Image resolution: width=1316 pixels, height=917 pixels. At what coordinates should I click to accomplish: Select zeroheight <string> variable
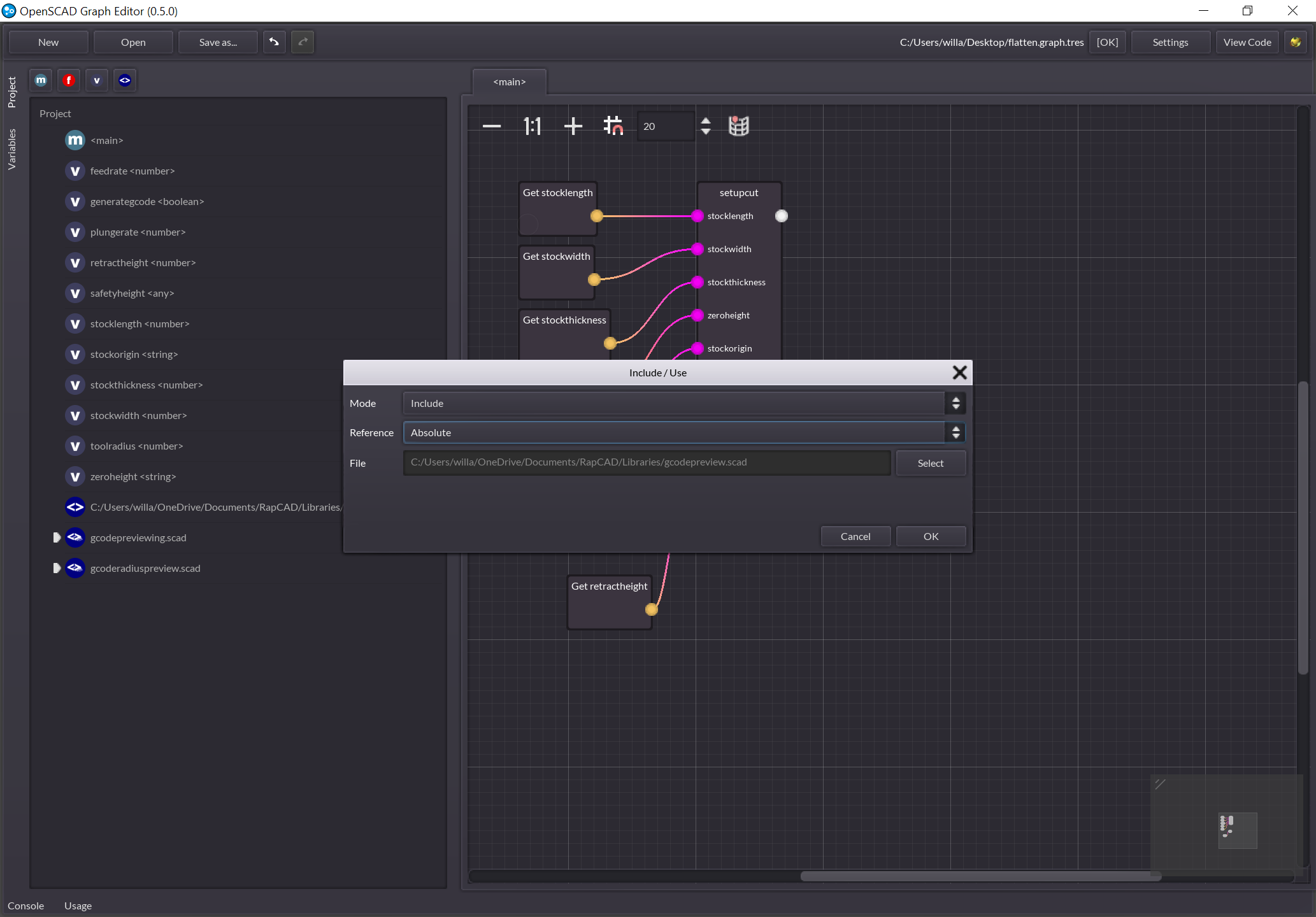point(133,476)
